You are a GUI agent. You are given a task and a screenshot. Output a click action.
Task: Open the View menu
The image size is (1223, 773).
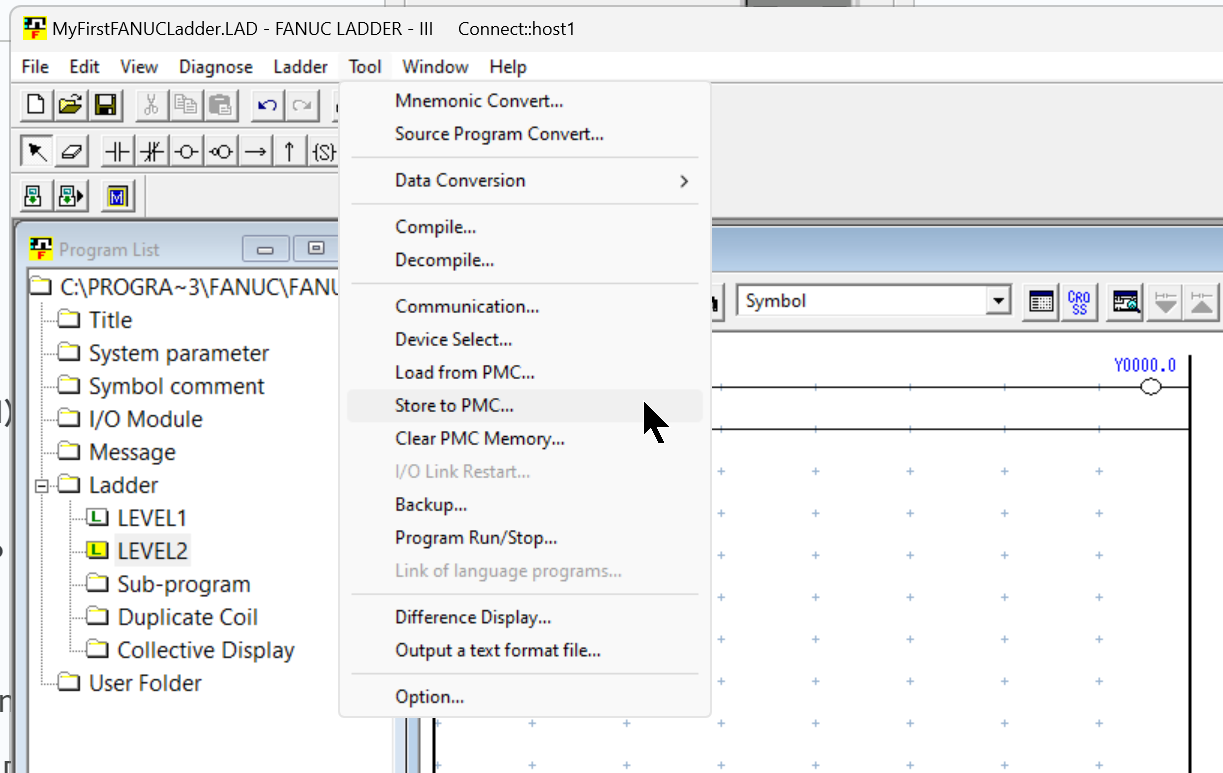(139, 67)
